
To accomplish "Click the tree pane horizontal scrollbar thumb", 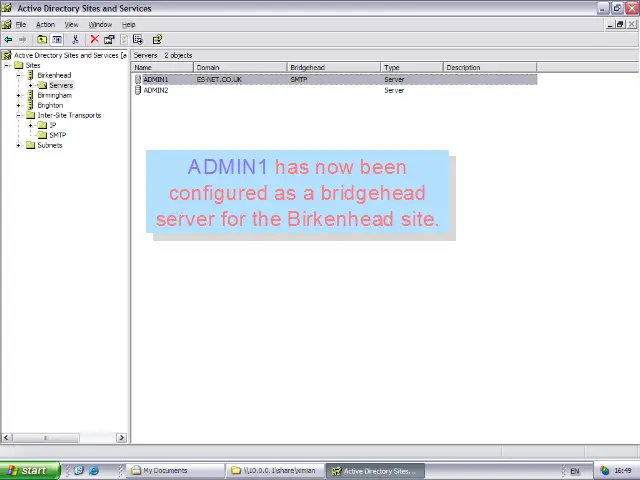I will (45, 438).
